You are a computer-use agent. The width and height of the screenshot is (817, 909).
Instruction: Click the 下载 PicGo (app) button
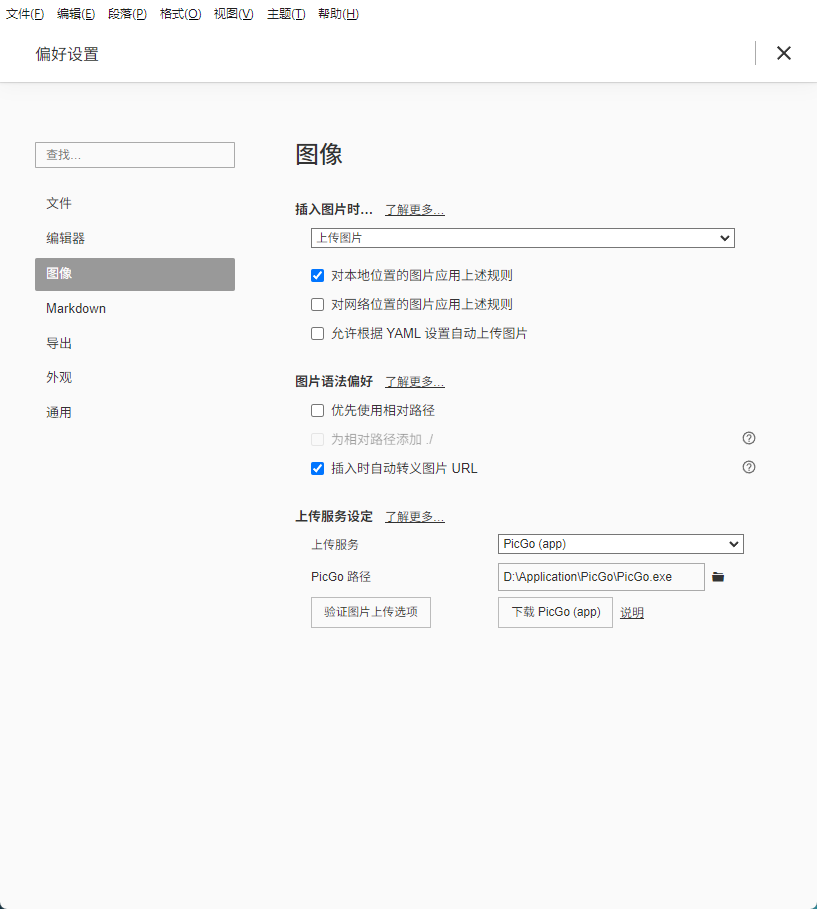coord(554,611)
